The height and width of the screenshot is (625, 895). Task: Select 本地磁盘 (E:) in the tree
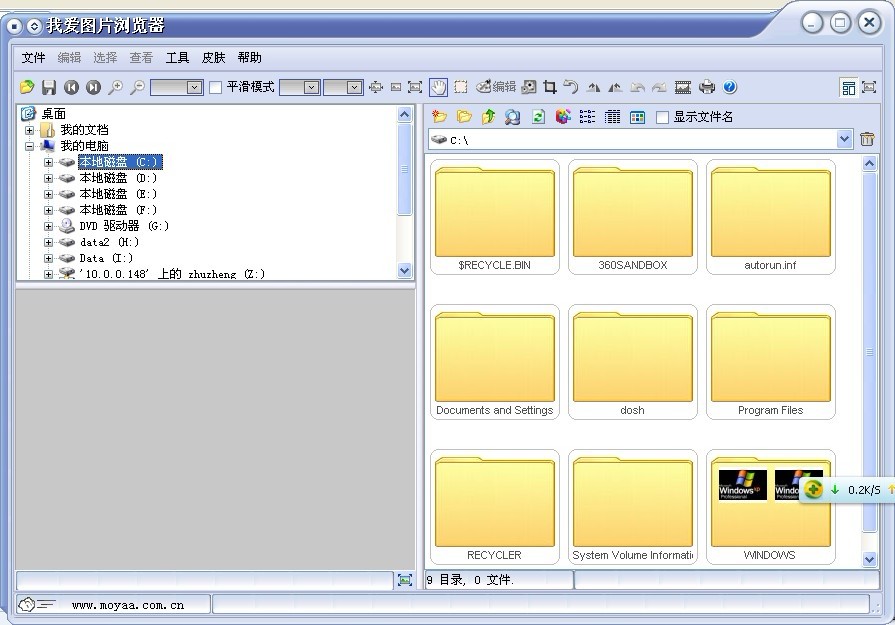click(118, 194)
